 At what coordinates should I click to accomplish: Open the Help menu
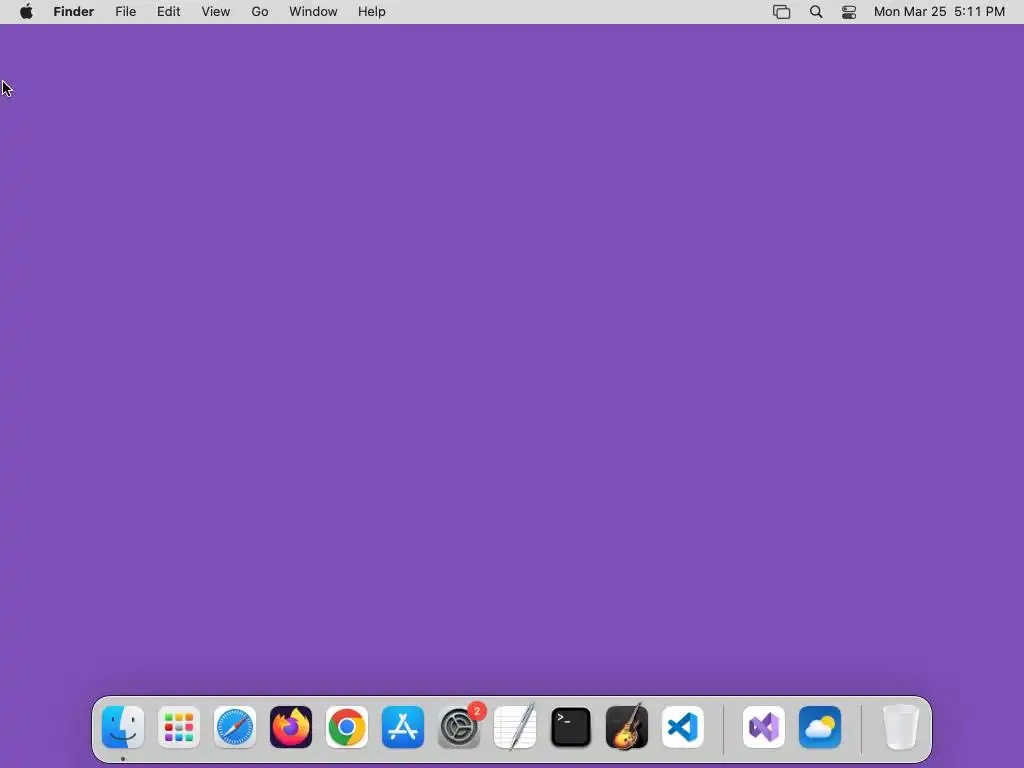[x=372, y=12]
